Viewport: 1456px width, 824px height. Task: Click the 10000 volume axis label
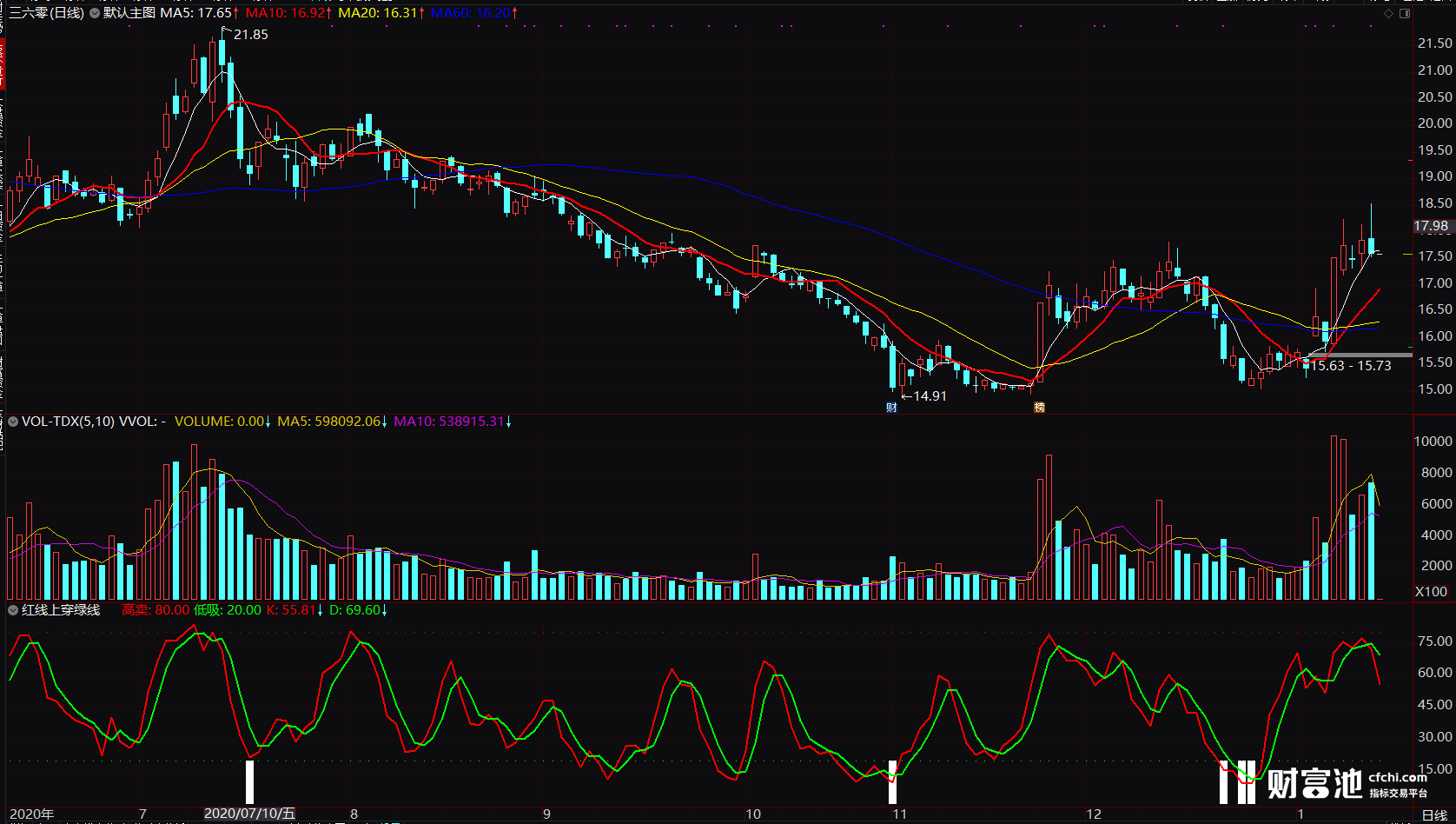(1433, 442)
